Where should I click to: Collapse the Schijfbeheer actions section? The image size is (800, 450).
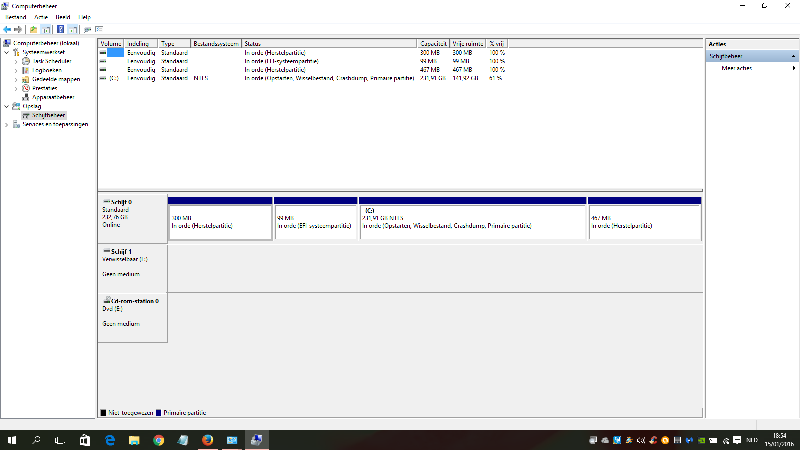pos(795,56)
